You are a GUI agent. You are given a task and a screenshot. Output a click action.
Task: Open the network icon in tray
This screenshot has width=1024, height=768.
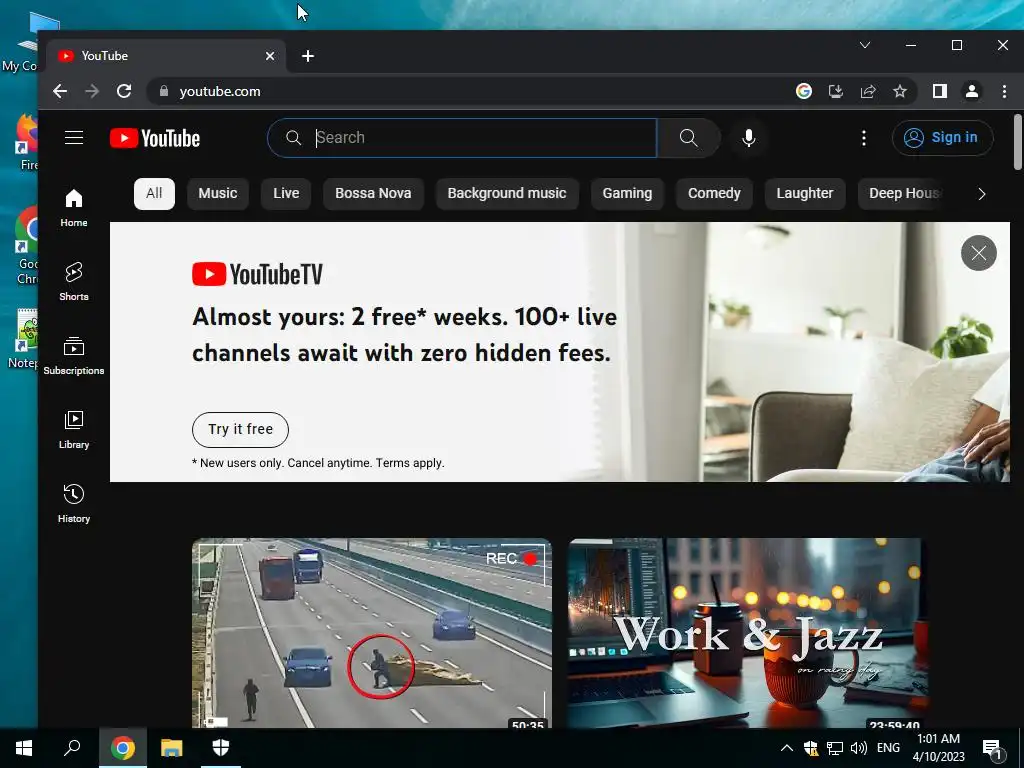pos(835,748)
